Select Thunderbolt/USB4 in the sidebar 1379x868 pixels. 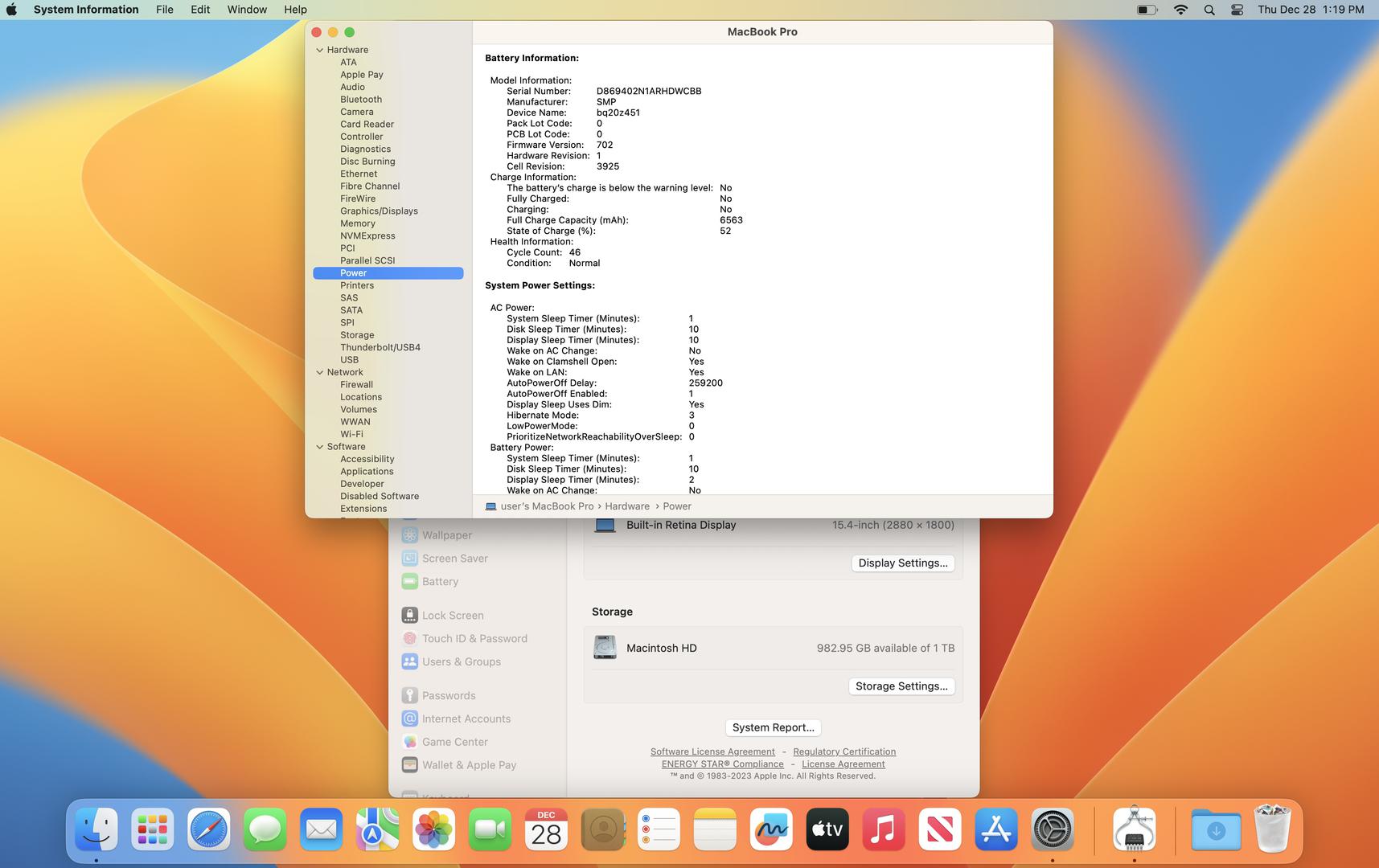point(380,347)
